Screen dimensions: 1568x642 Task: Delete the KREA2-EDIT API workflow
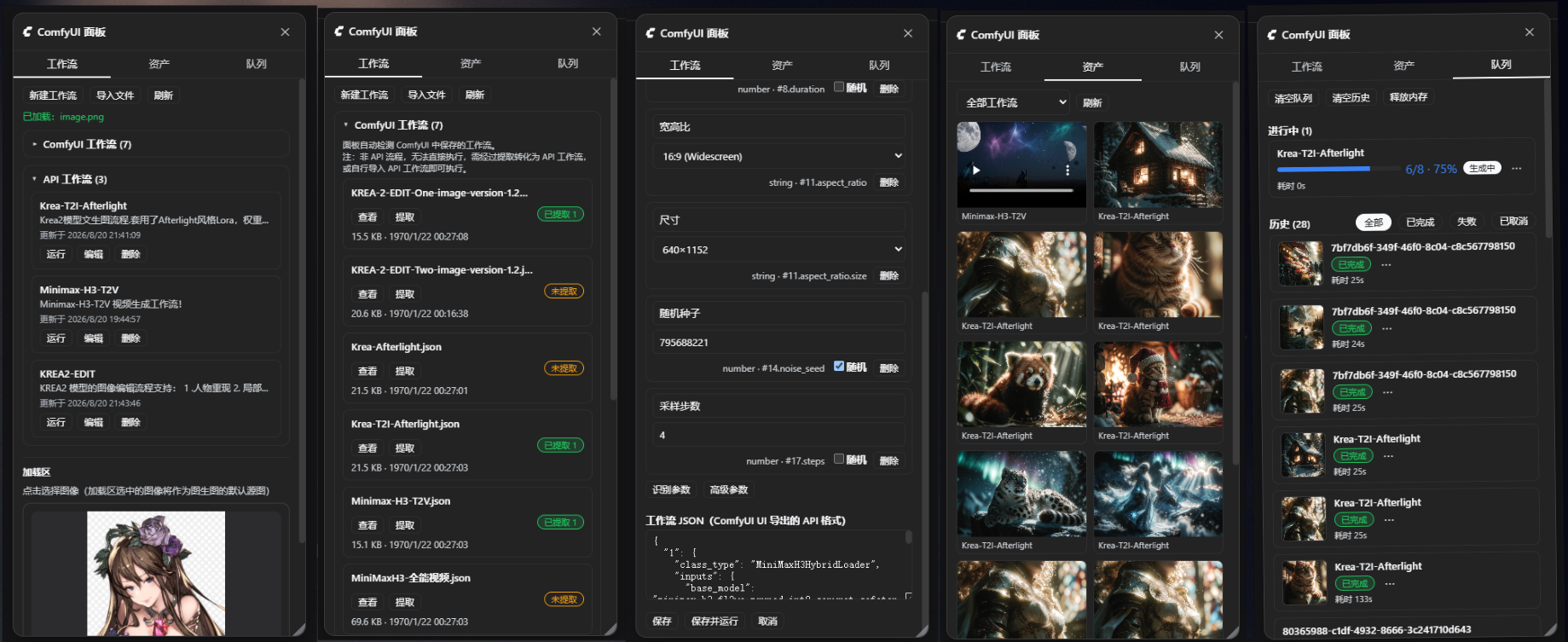(130, 422)
